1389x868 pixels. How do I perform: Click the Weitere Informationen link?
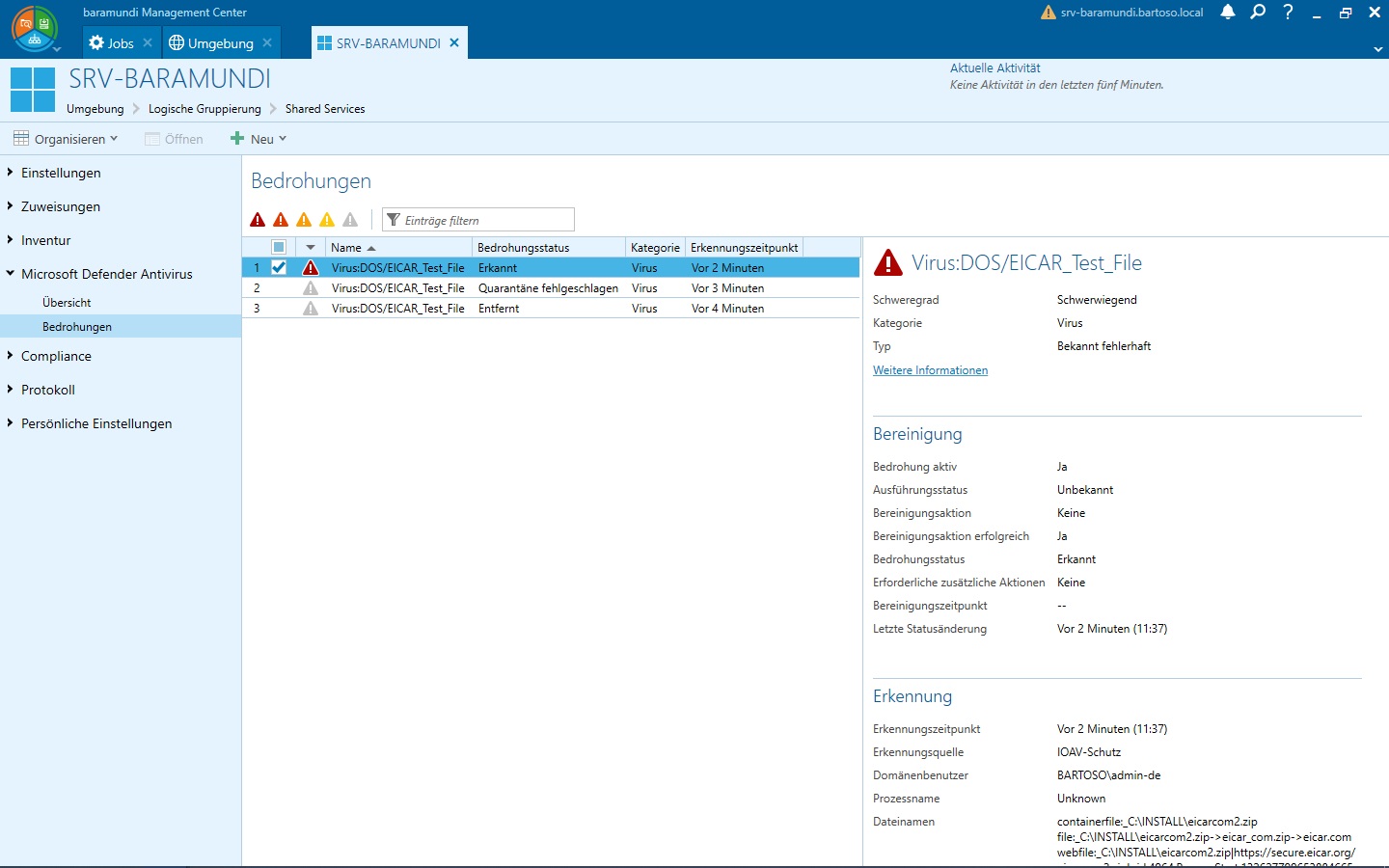pyautogui.click(x=930, y=370)
